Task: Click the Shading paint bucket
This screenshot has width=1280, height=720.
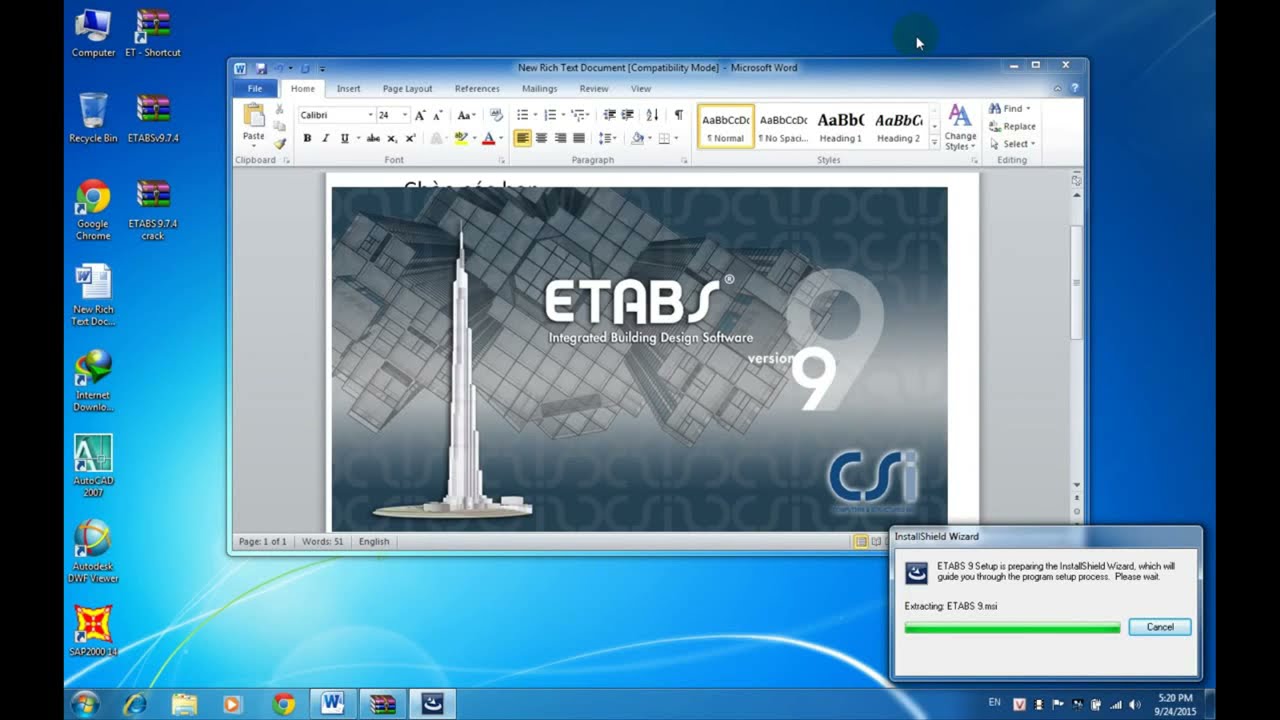Action: coord(637,138)
